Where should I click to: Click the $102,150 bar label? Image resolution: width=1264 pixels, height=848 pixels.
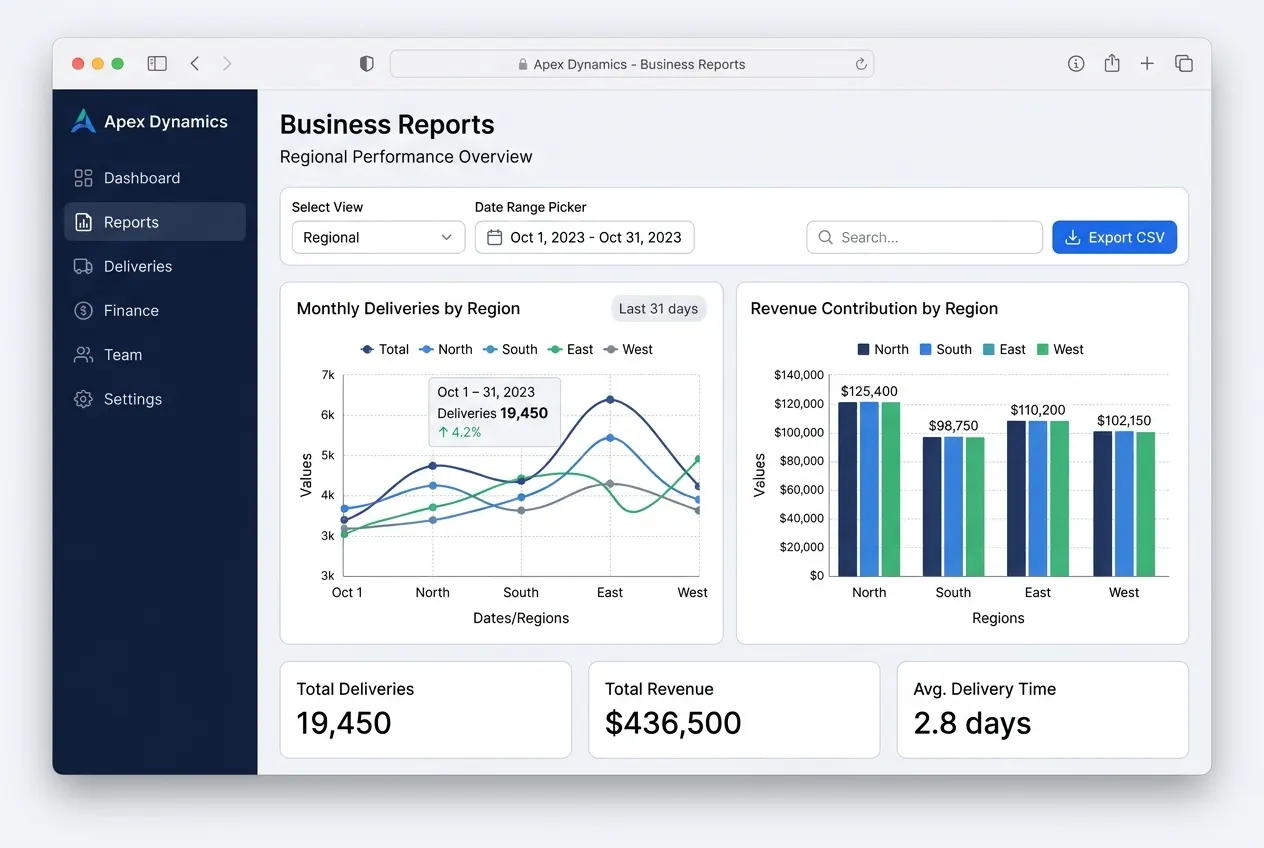click(x=1124, y=421)
